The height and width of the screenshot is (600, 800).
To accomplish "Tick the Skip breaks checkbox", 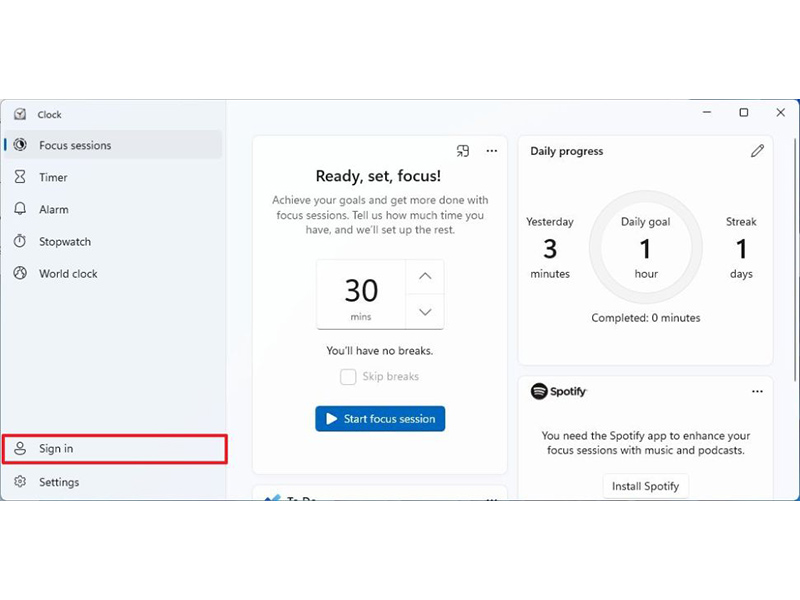I will [x=348, y=377].
